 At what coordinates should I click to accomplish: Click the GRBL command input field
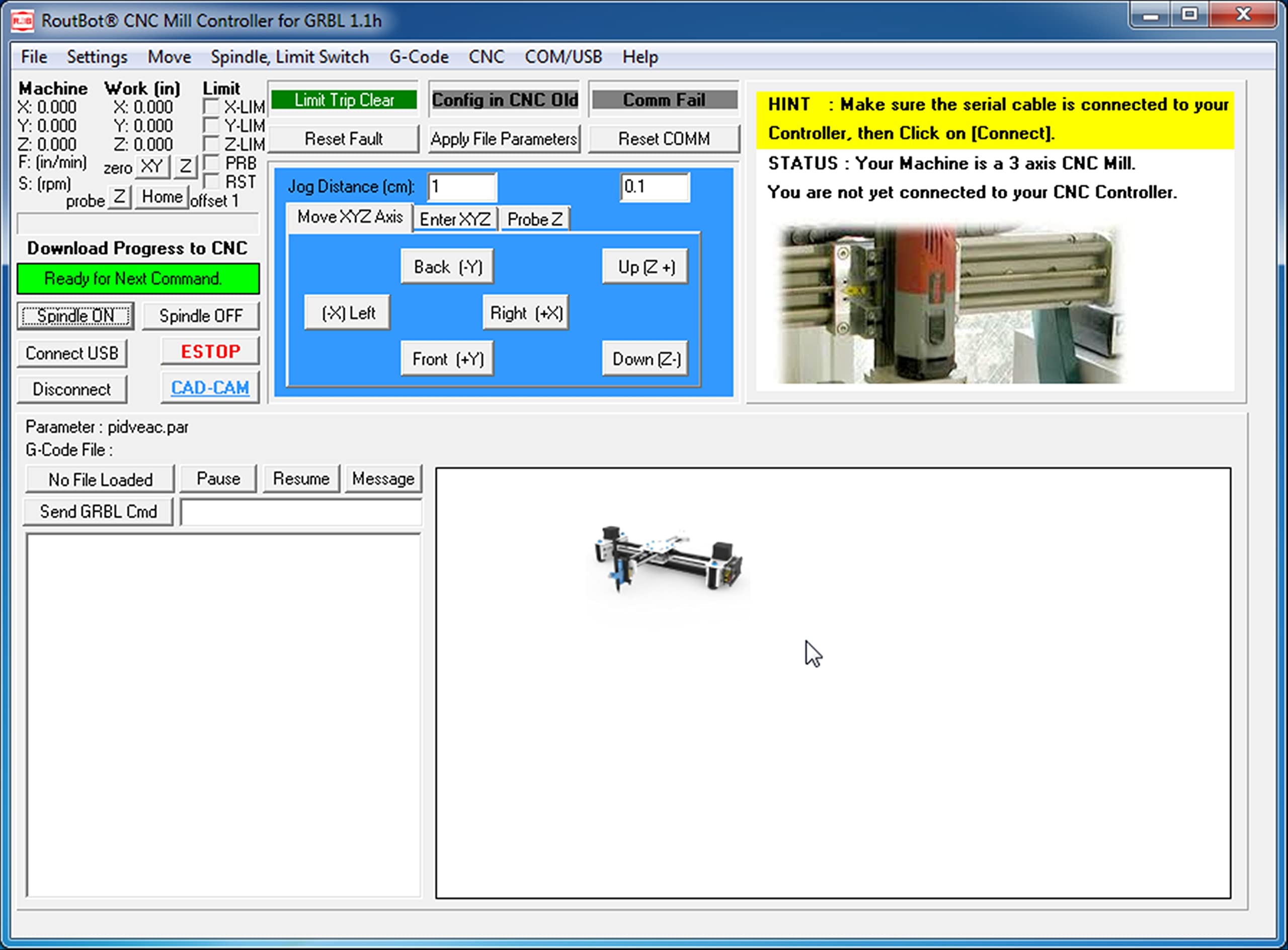coord(301,512)
